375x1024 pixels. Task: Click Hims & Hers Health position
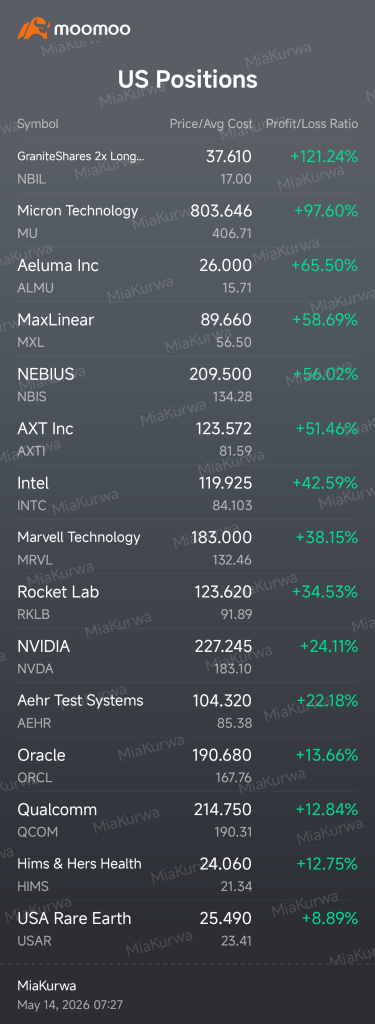(x=188, y=873)
